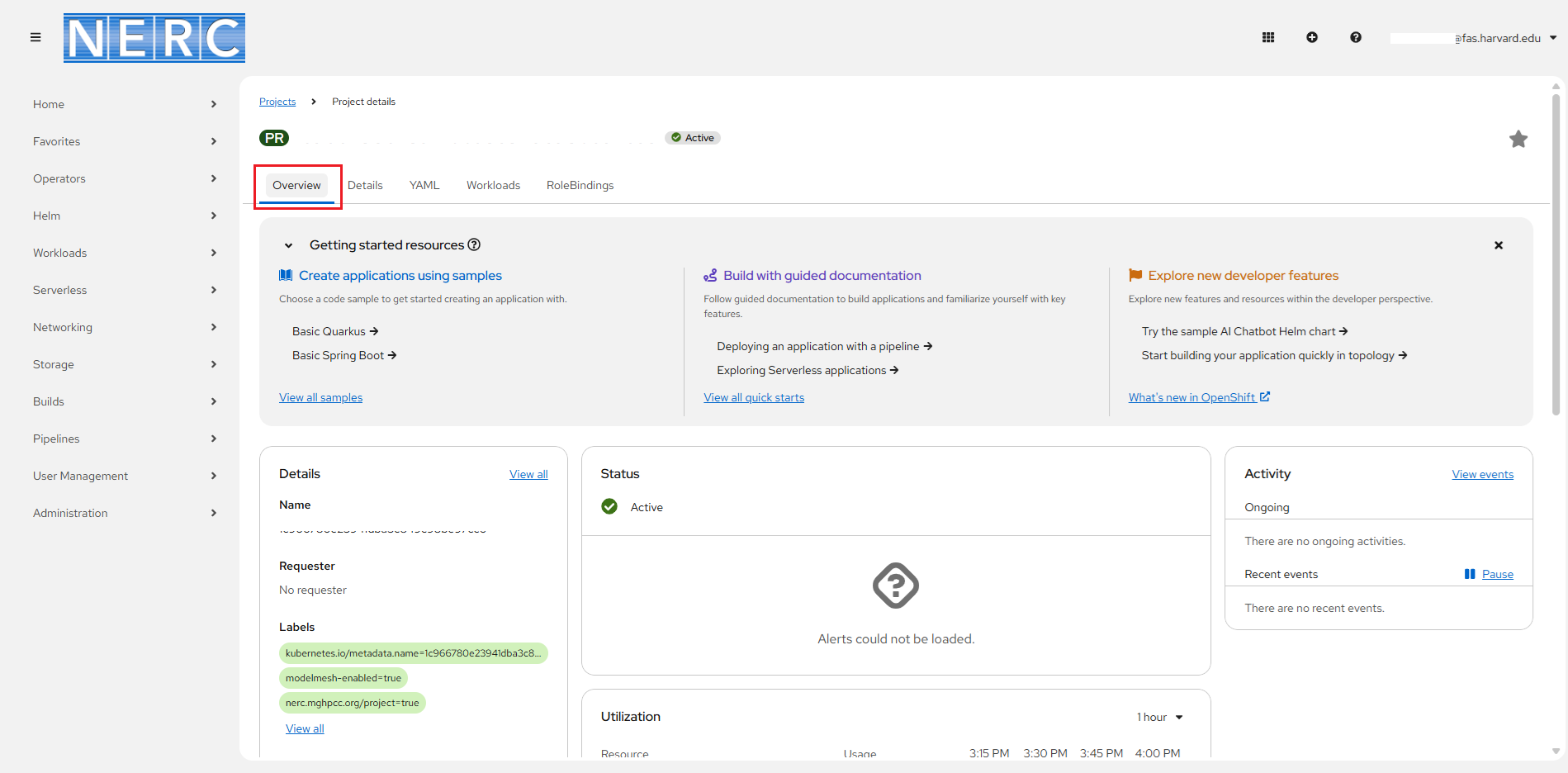Viewport: 1568px width, 773px height.
Task: Click the hamburger navigation menu icon
Action: [x=36, y=37]
